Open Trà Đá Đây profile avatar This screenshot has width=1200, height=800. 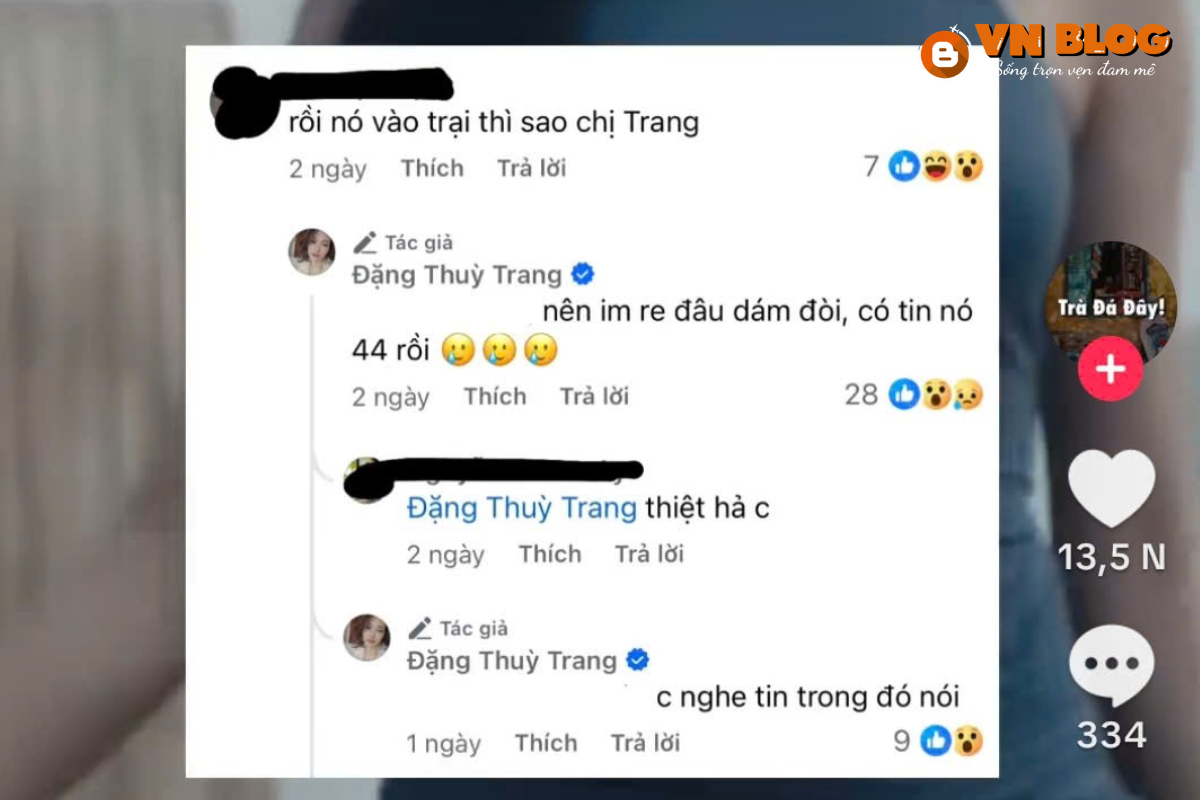point(1110,300)
